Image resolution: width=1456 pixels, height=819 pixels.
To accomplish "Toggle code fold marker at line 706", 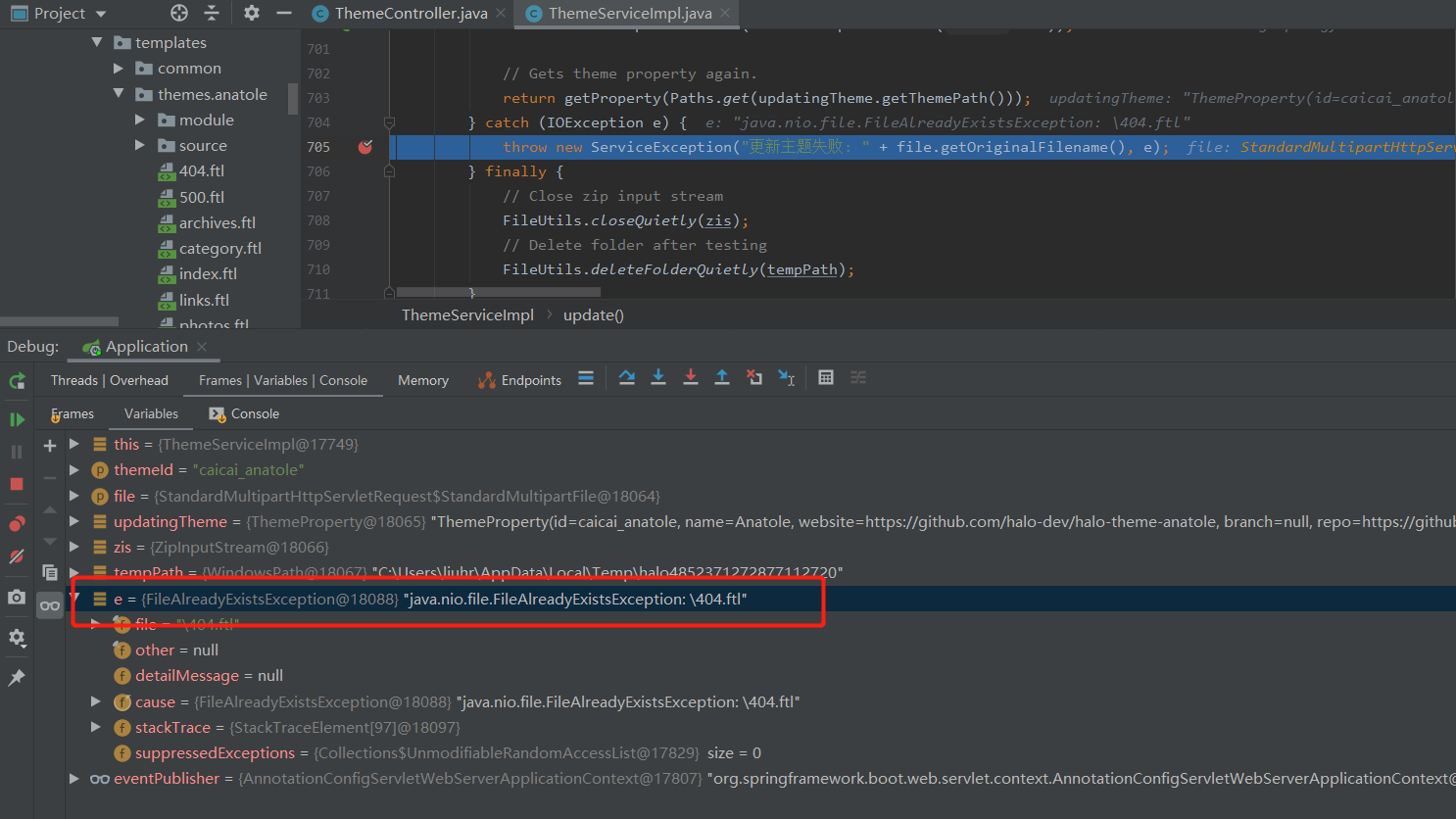I will 389,171.
